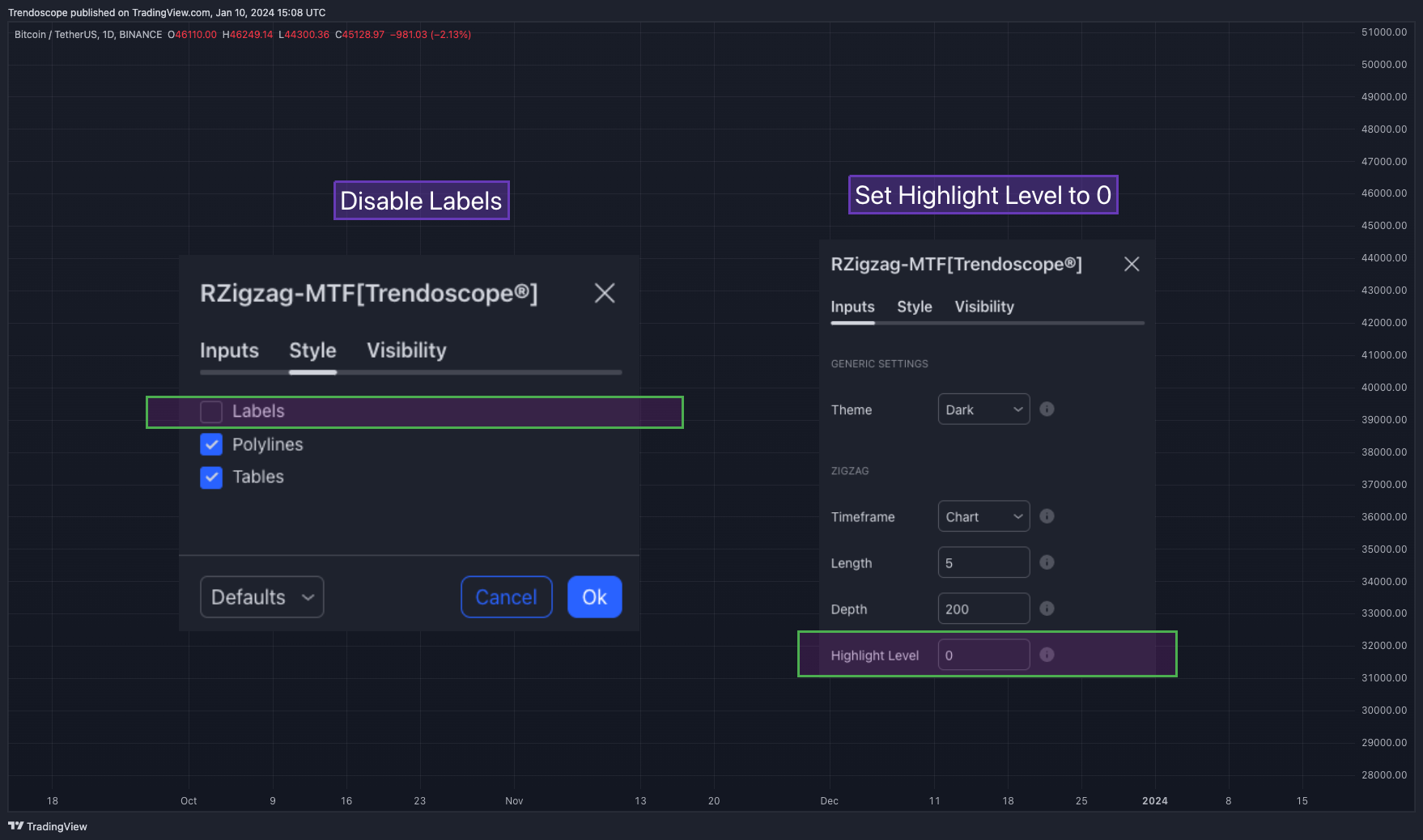Click the Polylines label text

point(268,444)
